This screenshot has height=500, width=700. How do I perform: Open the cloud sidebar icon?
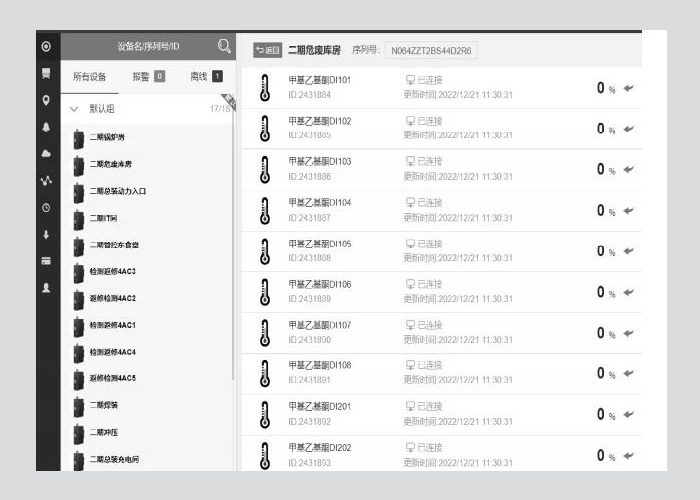(46, 154)
